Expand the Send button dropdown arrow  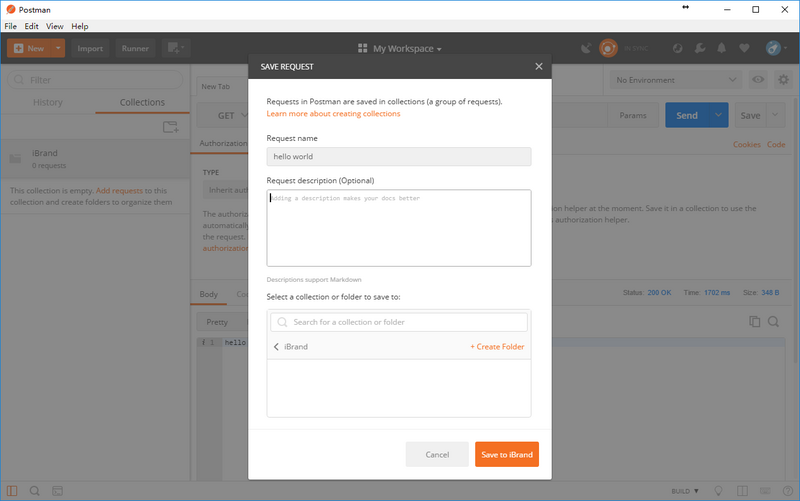[x=718, y=115]
